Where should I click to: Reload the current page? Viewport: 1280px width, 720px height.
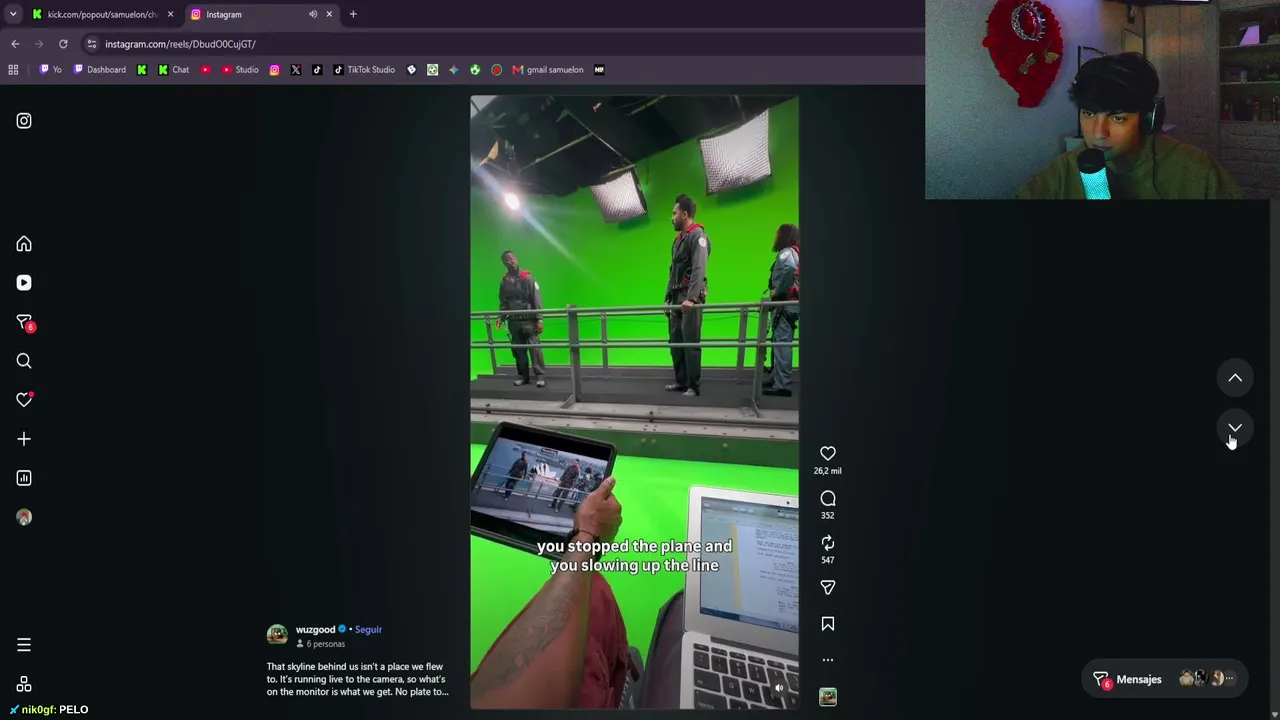coord(63,44)
